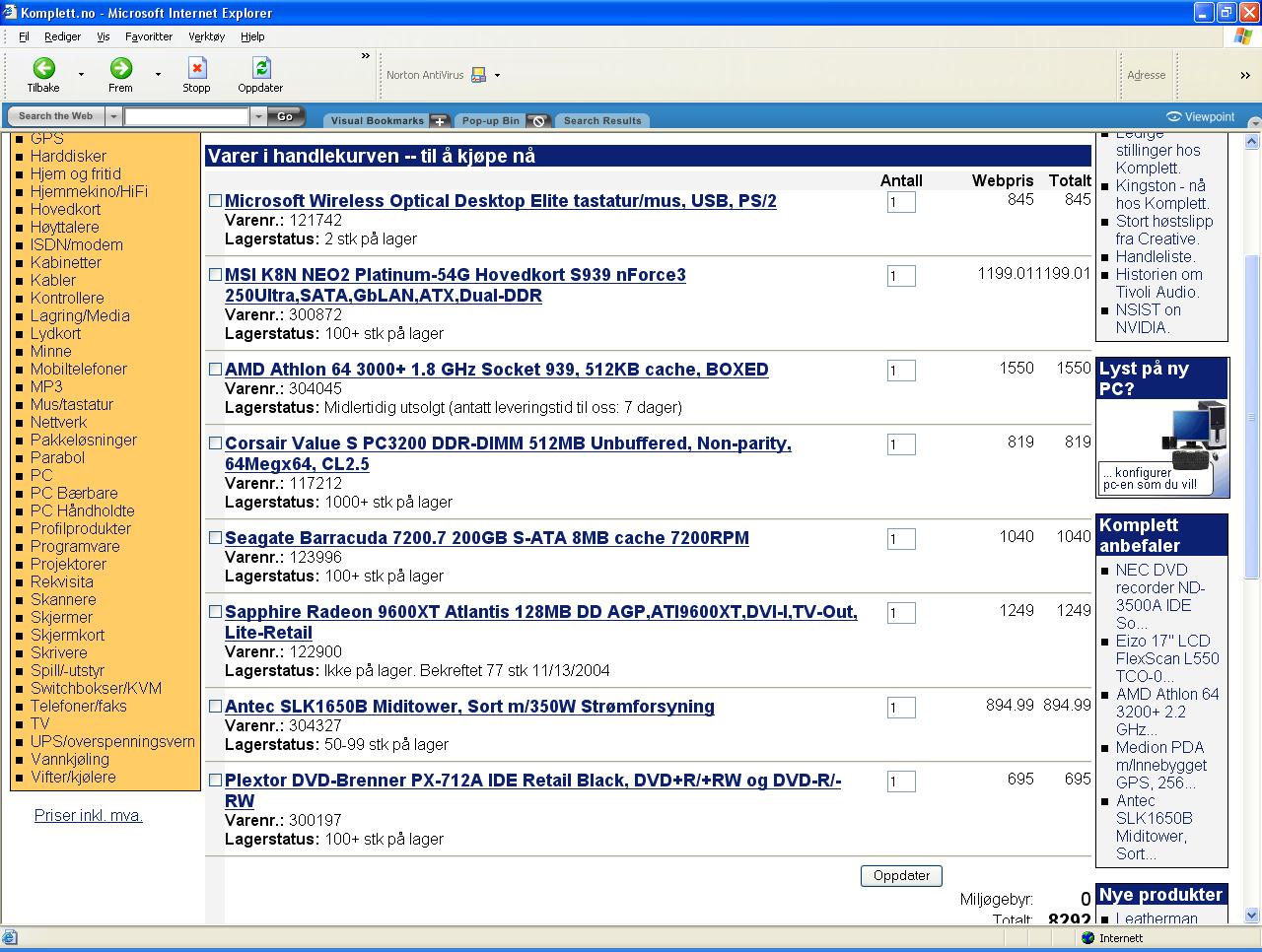Click the Stopp page loading icon

point(196,68)
